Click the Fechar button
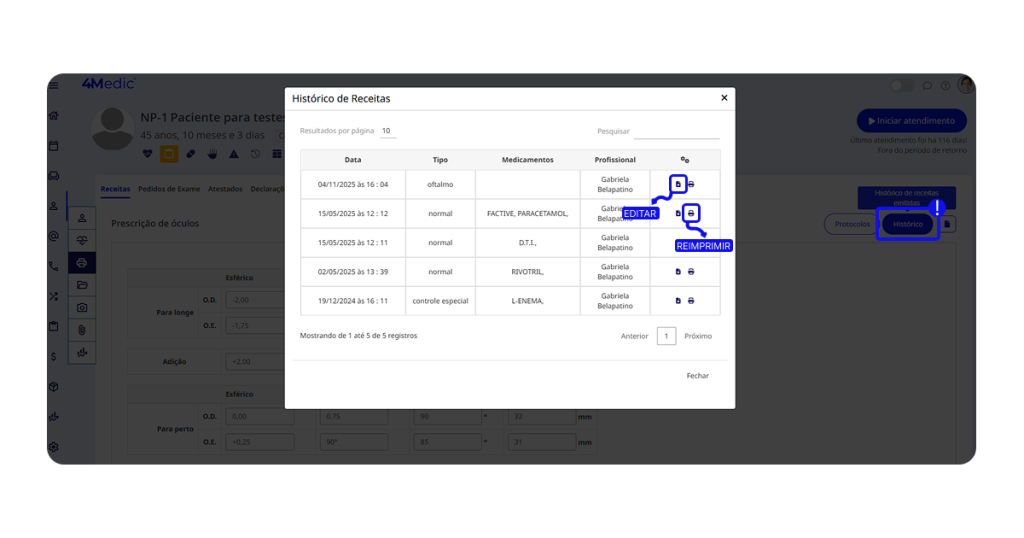Image resolution: width=1024 pixels, height=538 pixels. [697, 376]
